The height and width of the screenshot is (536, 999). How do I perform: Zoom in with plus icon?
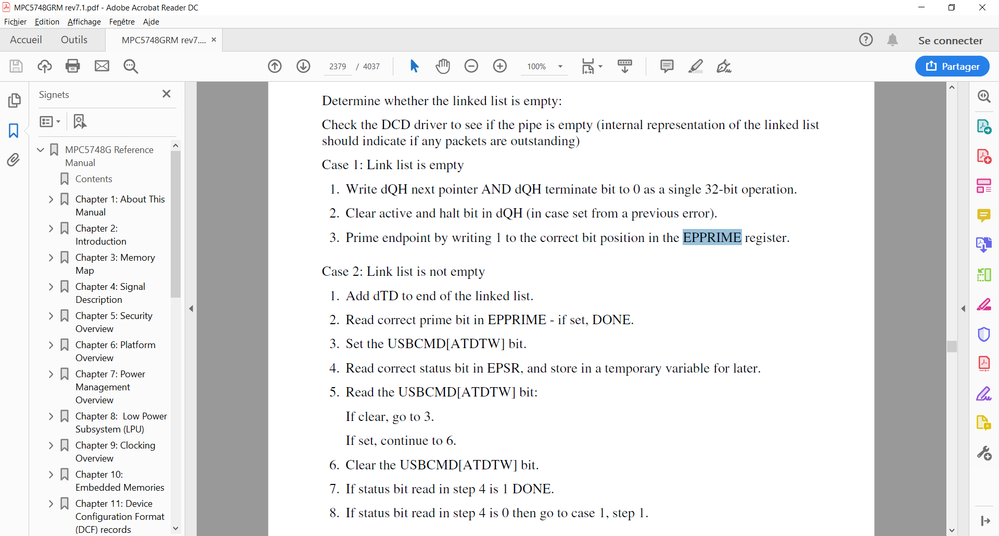pos(500,66)
